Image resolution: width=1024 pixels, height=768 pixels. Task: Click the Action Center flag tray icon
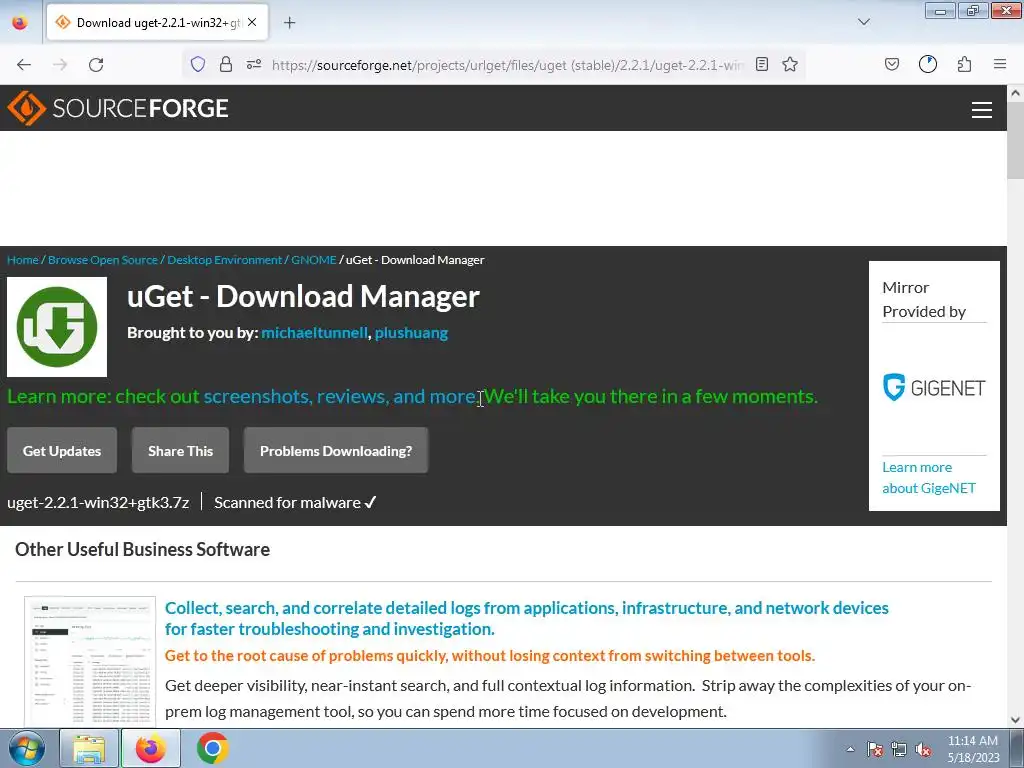(x=875, y=749)
